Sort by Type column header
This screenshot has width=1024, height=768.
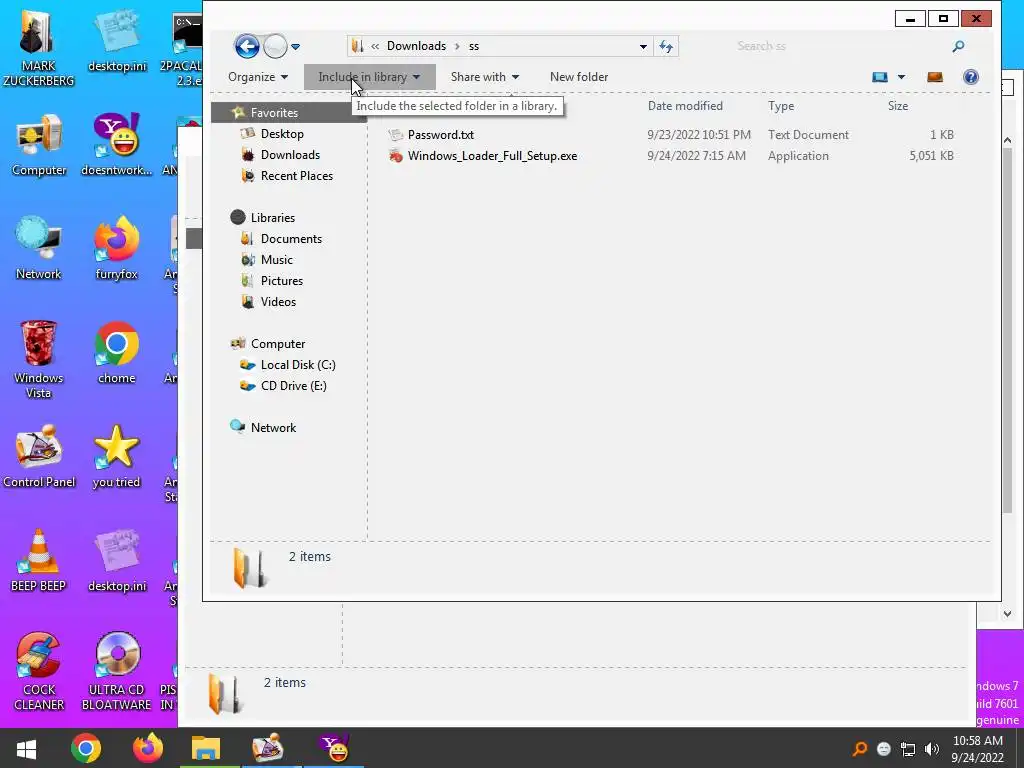coord(781,106)
